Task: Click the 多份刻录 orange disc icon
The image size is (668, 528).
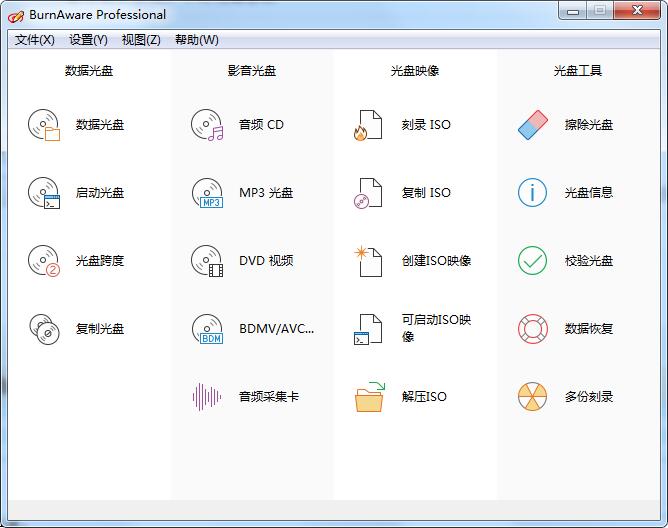Action: (x=533, y=397)
